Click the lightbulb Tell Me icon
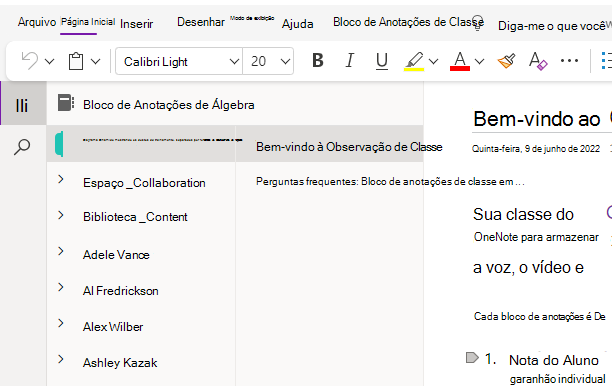The width and height of the screenshot is (612, 386). pos(478,23)
